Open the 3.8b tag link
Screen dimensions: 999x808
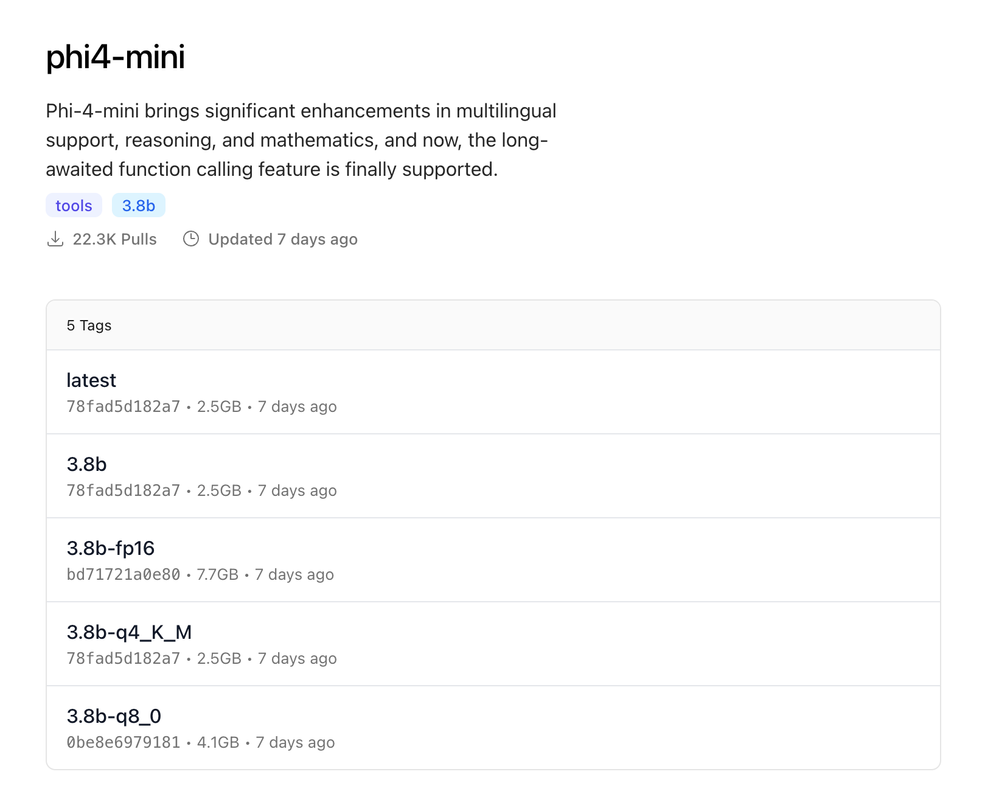[x=86, y=464]
